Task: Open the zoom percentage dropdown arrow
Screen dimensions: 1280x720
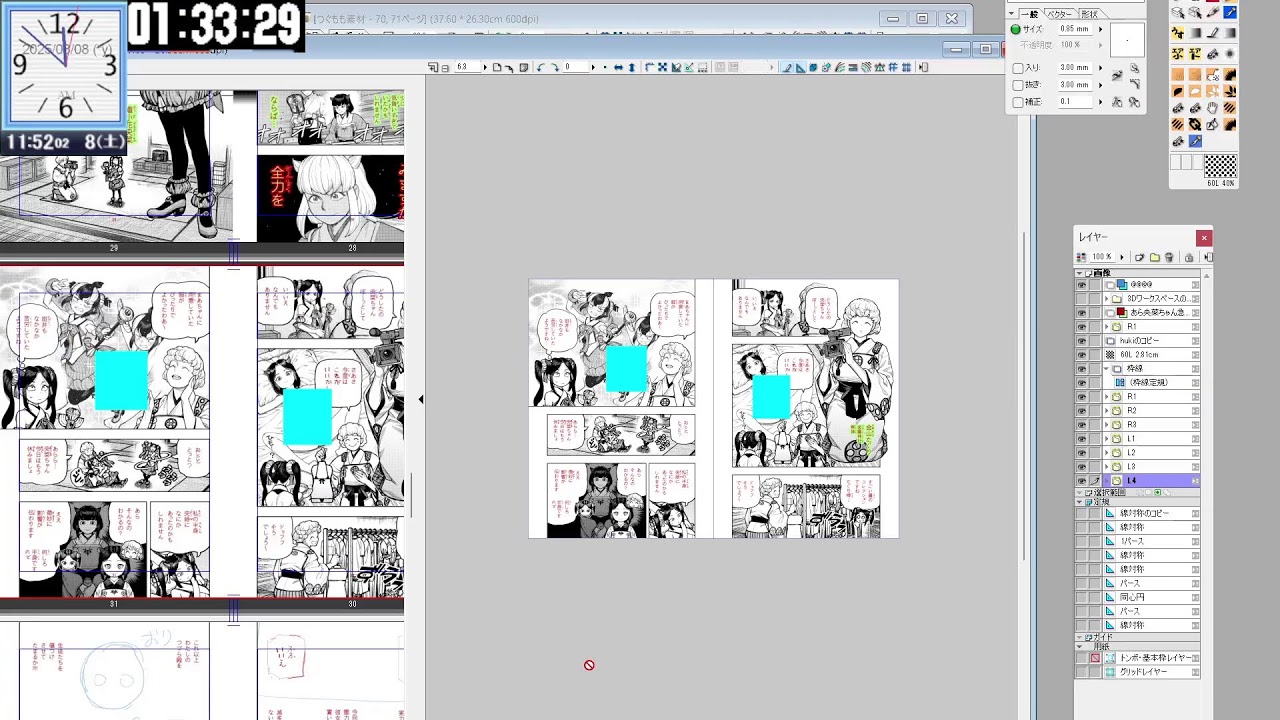Action: click(x=485, y=68)
